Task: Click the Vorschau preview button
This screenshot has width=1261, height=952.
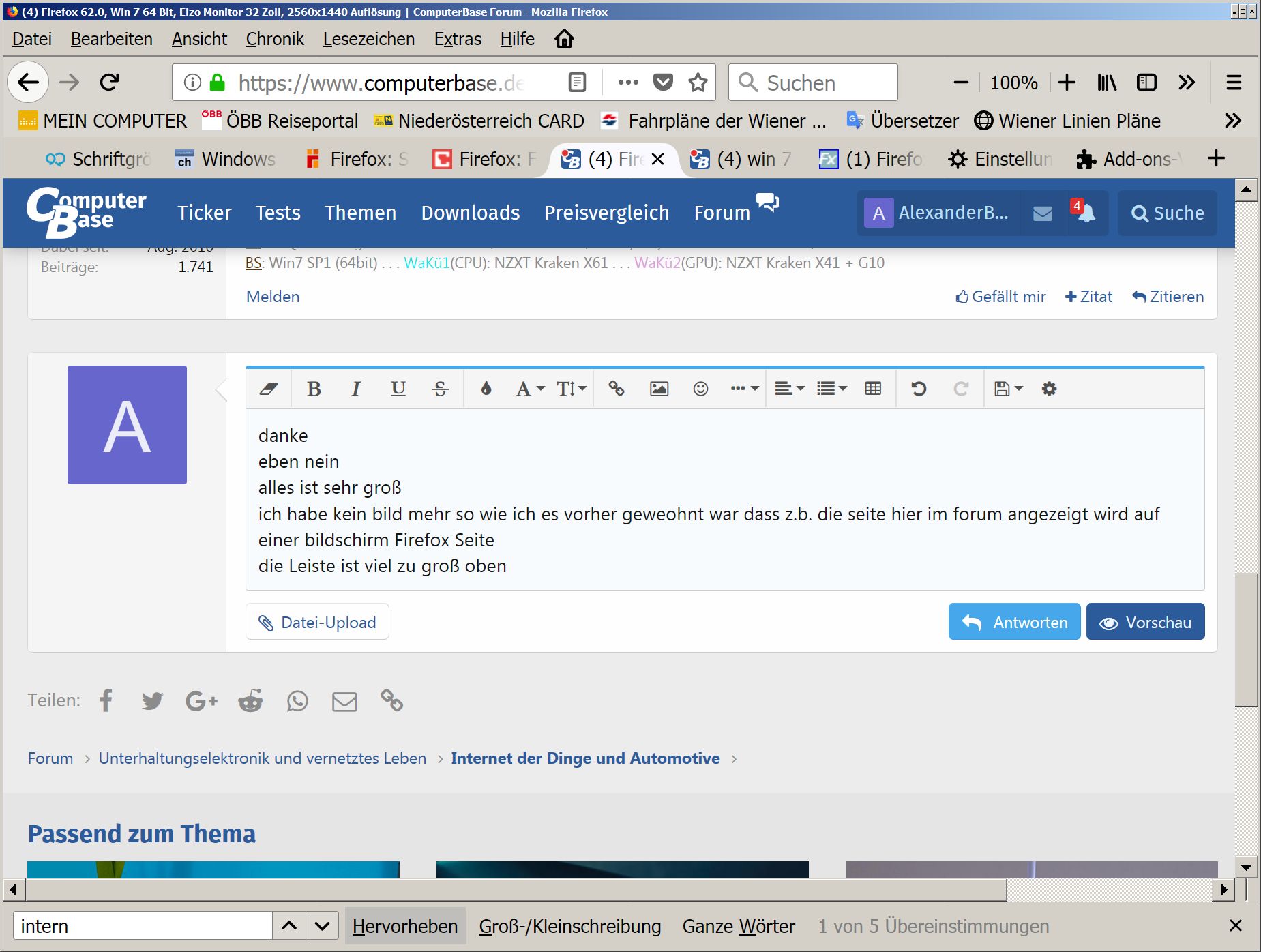Action: [1145, 622]
